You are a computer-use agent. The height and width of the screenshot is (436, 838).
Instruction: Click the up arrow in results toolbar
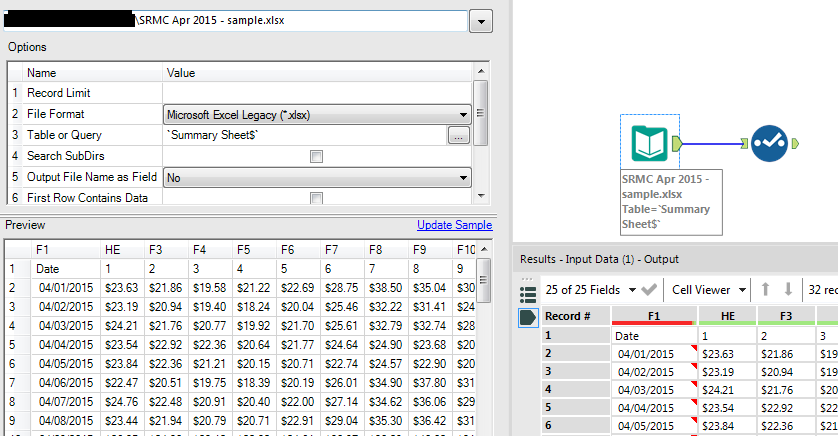point(765,289)
